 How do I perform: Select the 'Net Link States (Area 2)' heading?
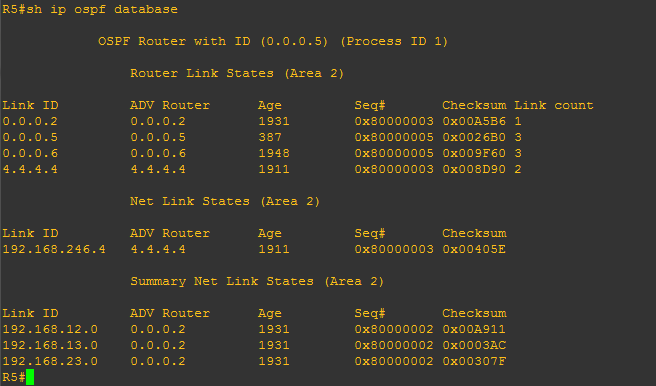coord(225,201)
